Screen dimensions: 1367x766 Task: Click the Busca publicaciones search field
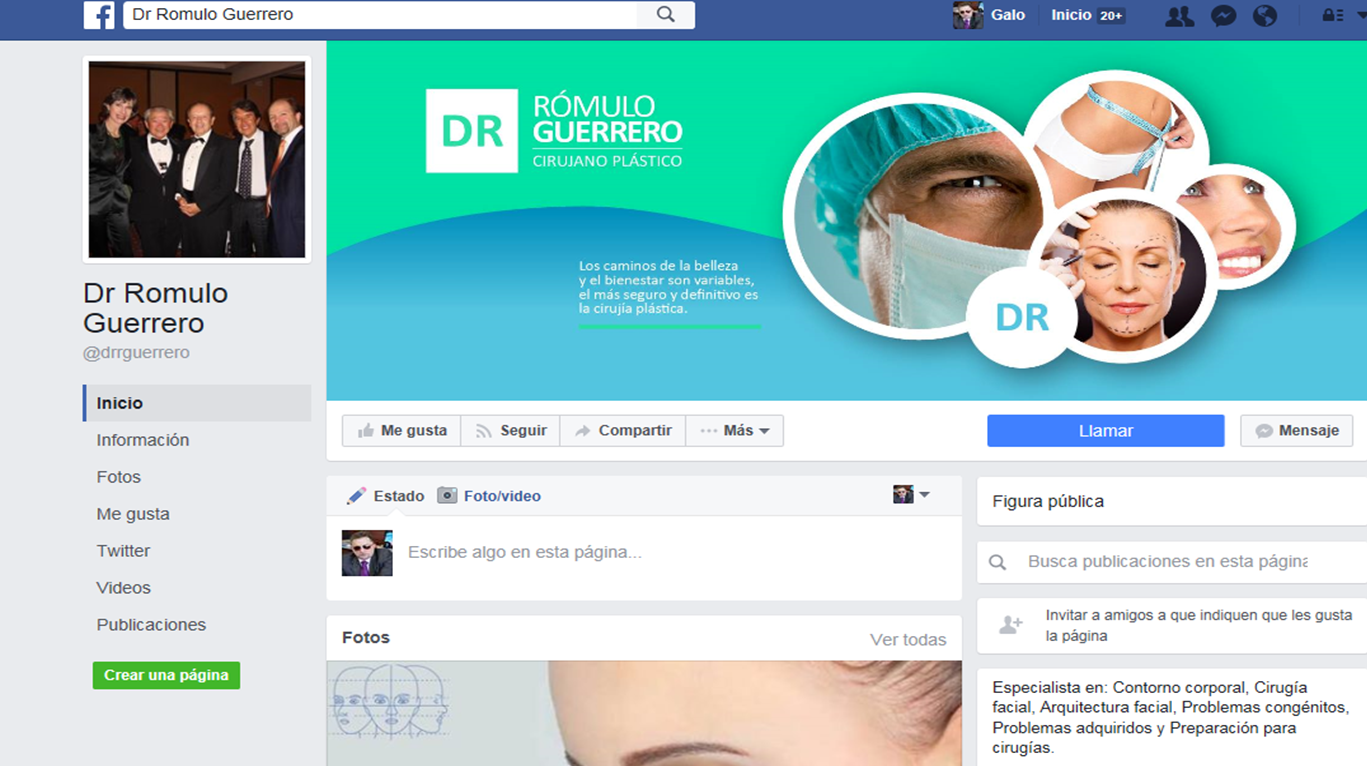point(1166,562)
